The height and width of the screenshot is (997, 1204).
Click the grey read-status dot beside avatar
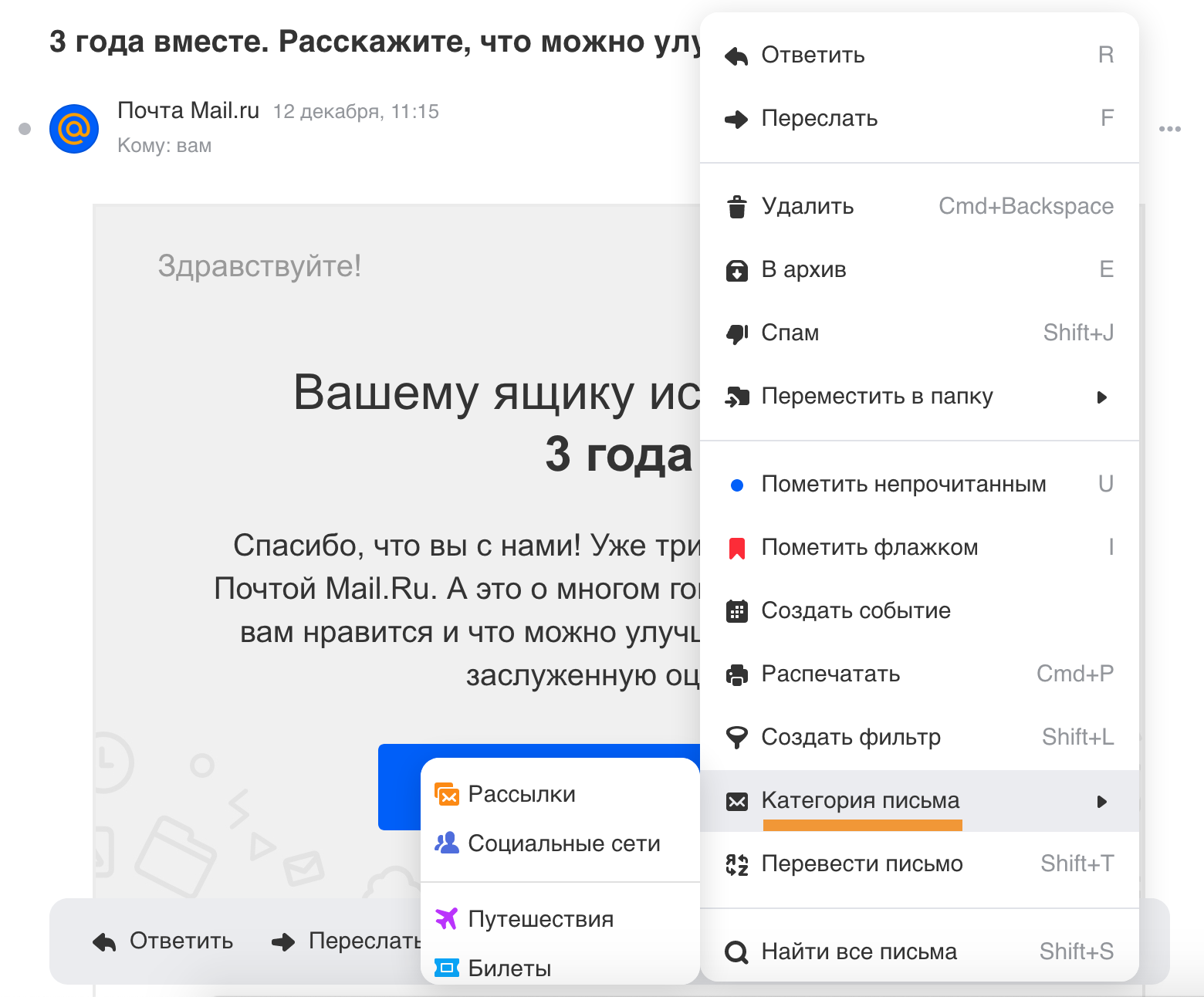pos(25,129)
